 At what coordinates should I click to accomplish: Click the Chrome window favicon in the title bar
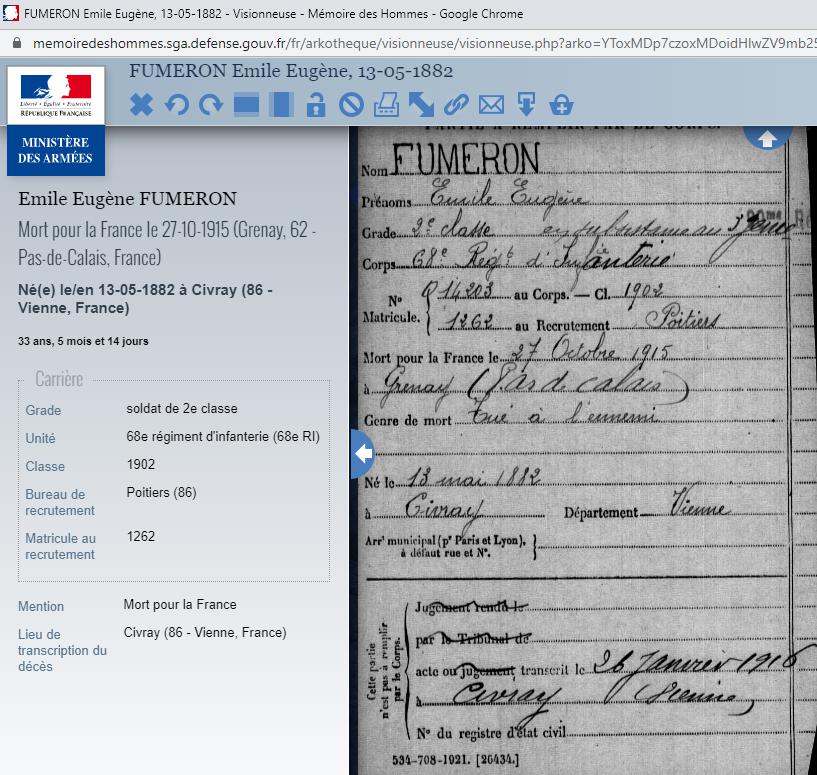10,13
